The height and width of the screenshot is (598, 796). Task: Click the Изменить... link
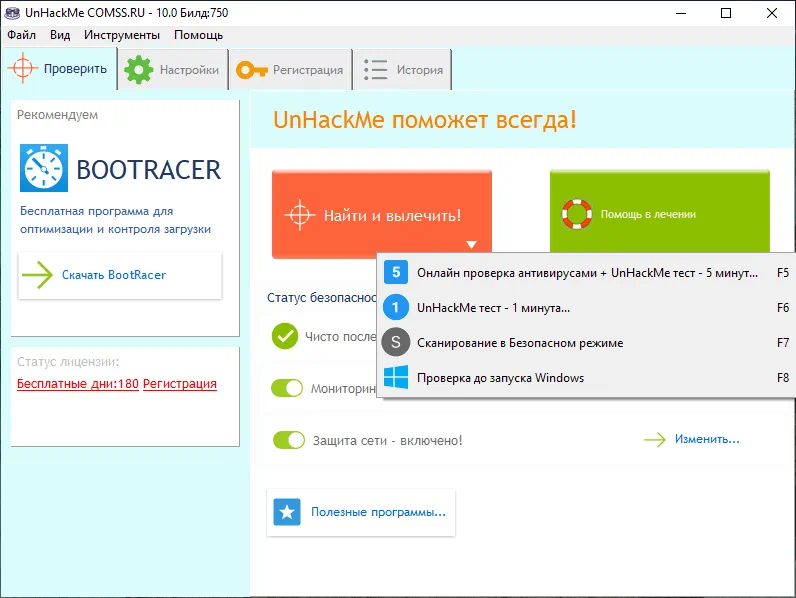coord(707,439)
